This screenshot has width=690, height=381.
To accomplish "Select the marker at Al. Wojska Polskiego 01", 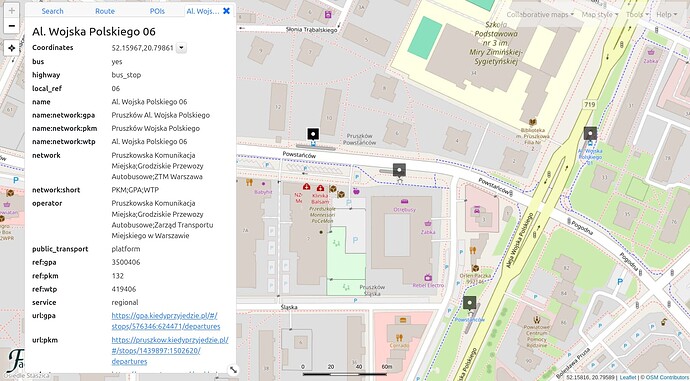I will 590,133.
